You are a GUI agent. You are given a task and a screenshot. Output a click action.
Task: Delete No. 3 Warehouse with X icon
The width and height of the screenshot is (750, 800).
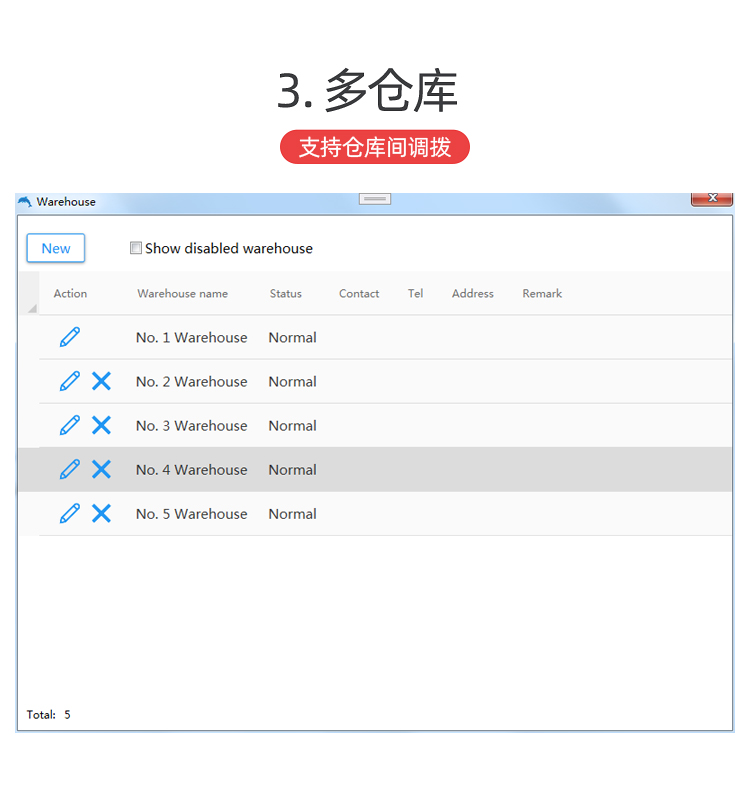[x=101, y=425]
